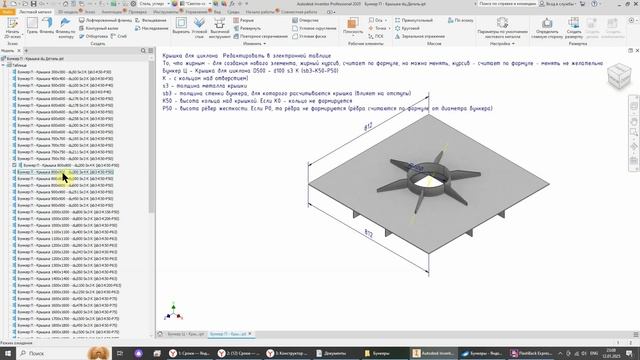Expand the Изменить panel dropdown
The width and height of the screenshot is (640, 360).
255,43
